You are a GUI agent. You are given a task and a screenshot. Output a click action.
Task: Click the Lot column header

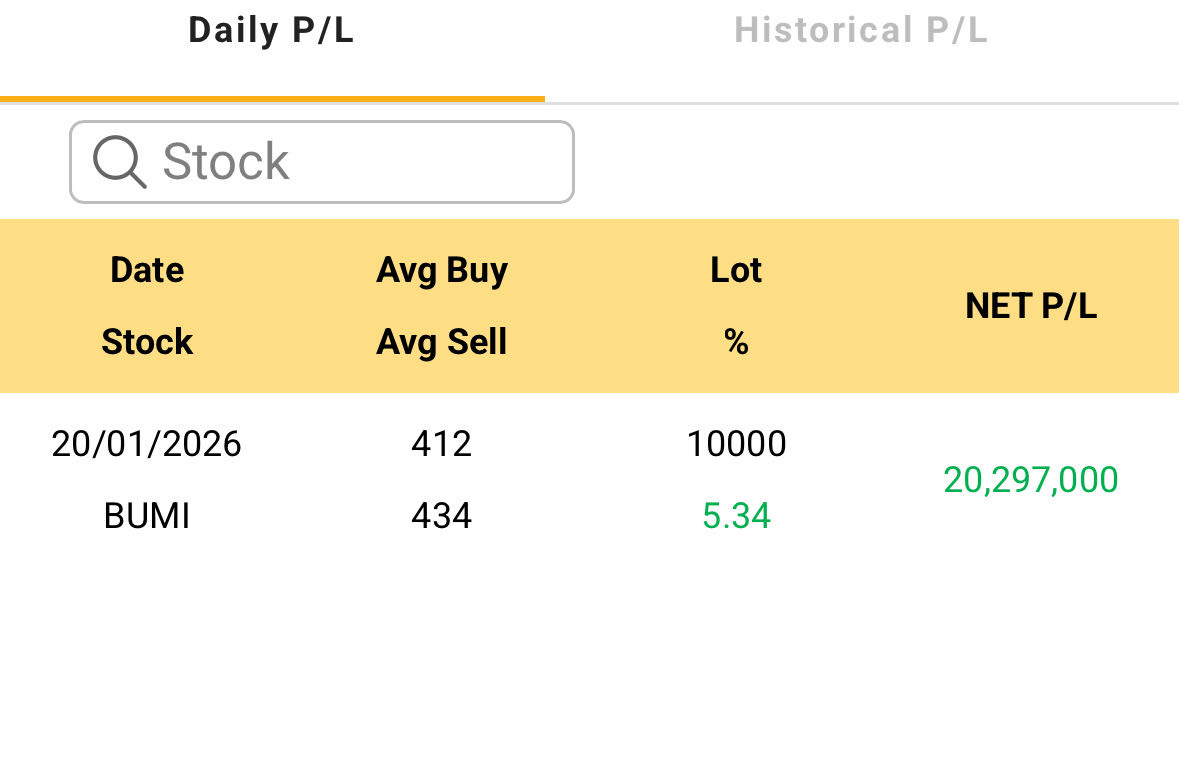(736, 270)
